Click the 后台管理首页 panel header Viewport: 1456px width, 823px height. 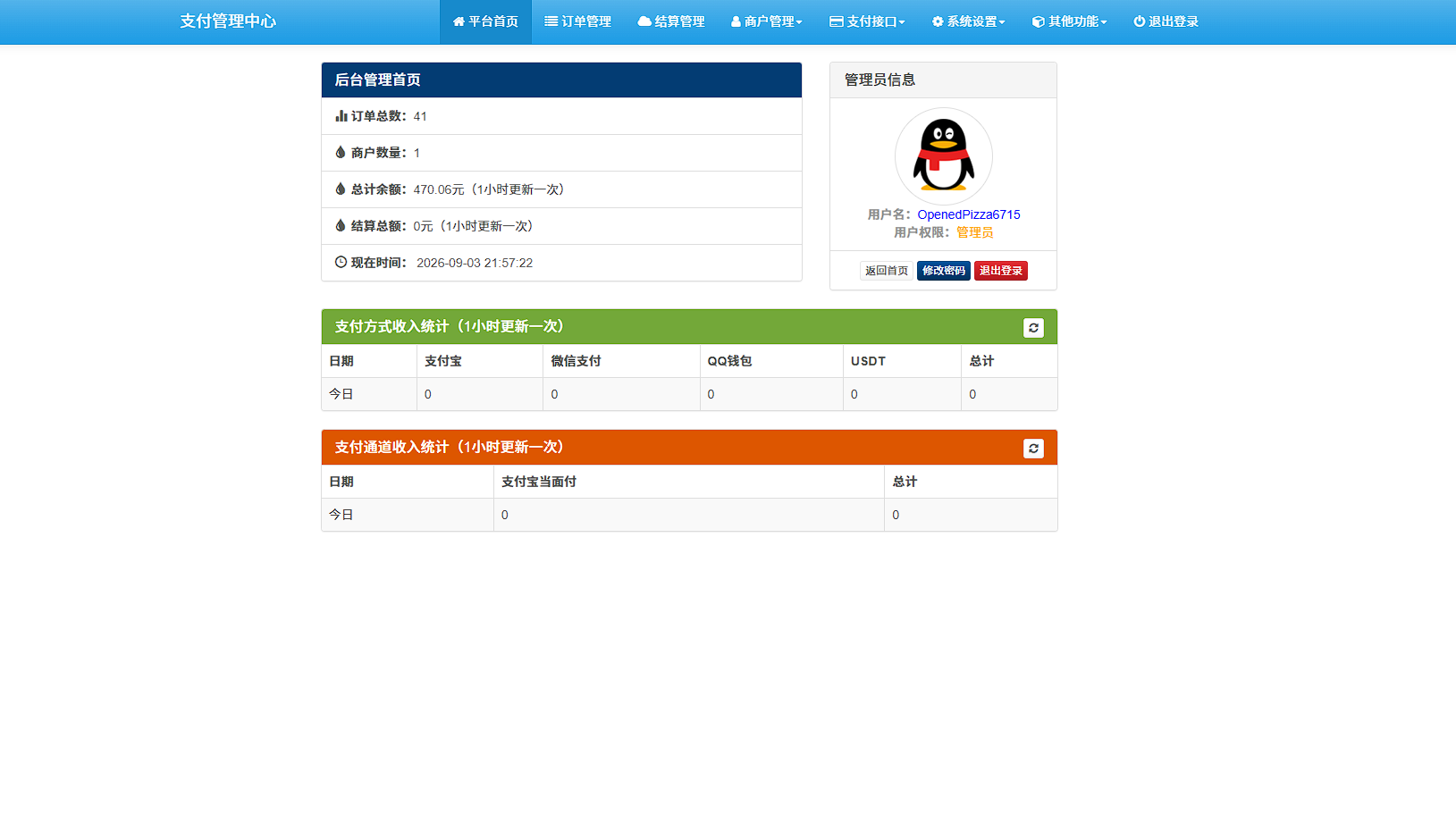[561, 80]
